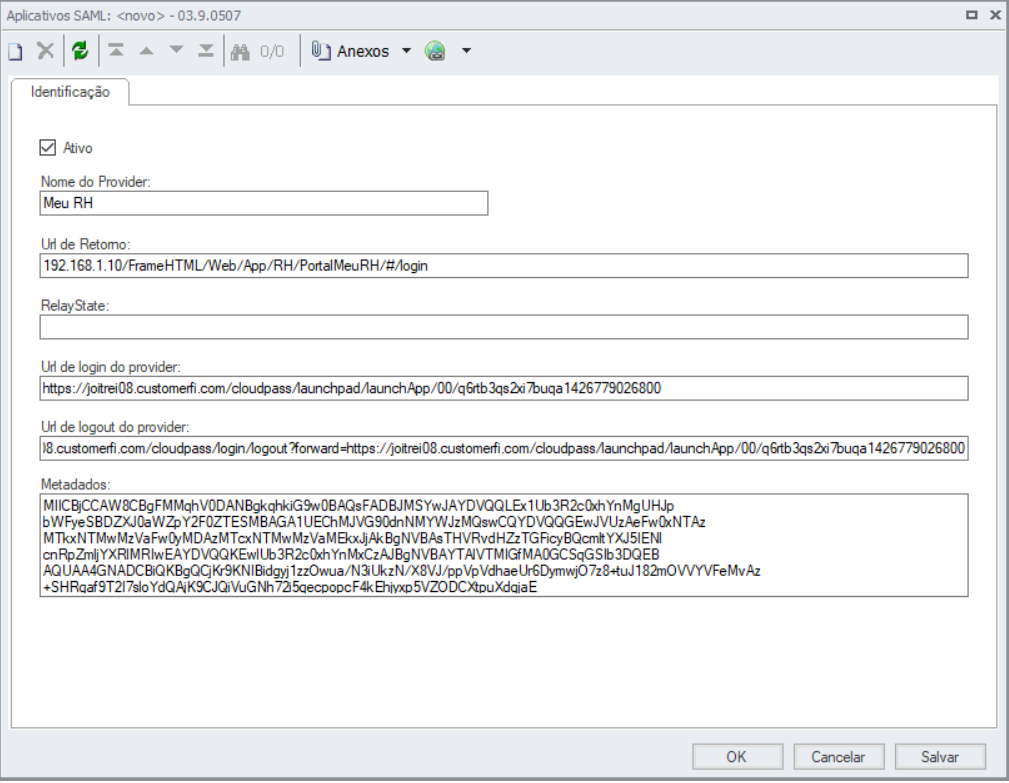Toggle the Ativo checkbox
The height and width of the screenshot is (783, 1009).
pos(48,148)
